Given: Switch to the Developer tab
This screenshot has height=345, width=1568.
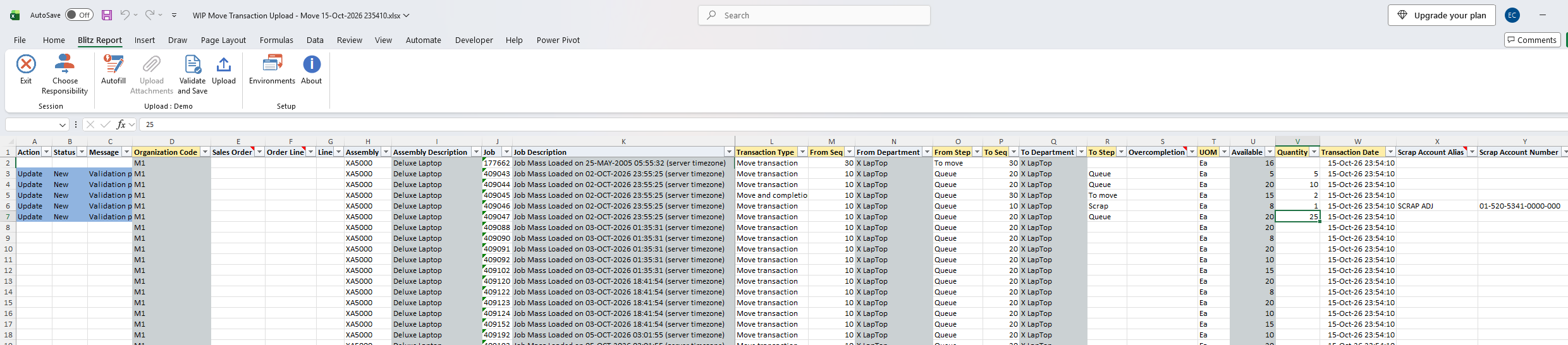Looking at the screenshot, I should [x=474, y=40].
